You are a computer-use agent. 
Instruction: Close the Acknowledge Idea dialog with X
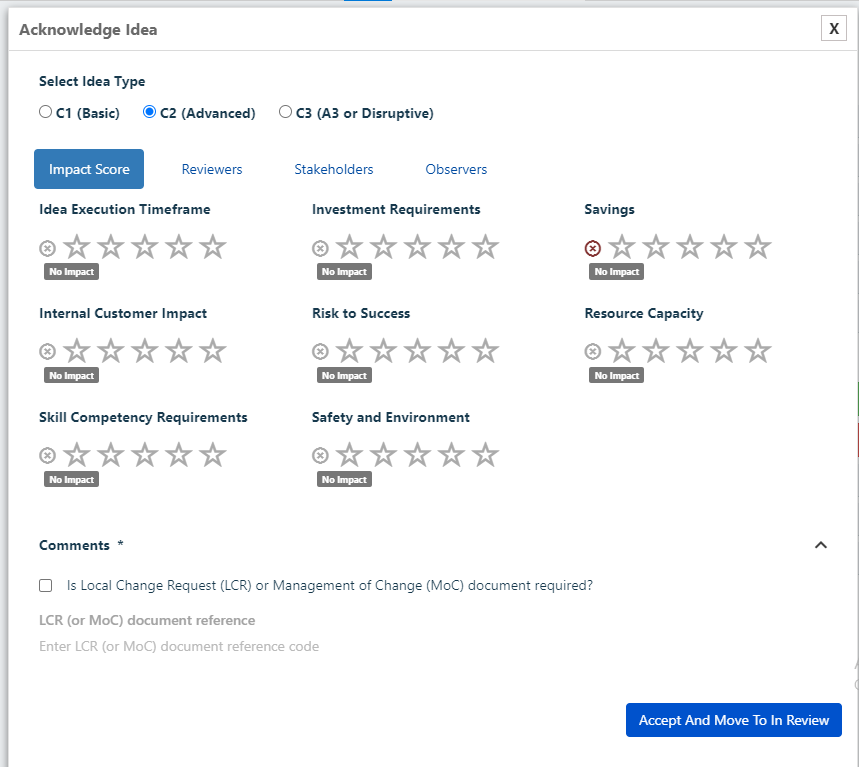834,28
